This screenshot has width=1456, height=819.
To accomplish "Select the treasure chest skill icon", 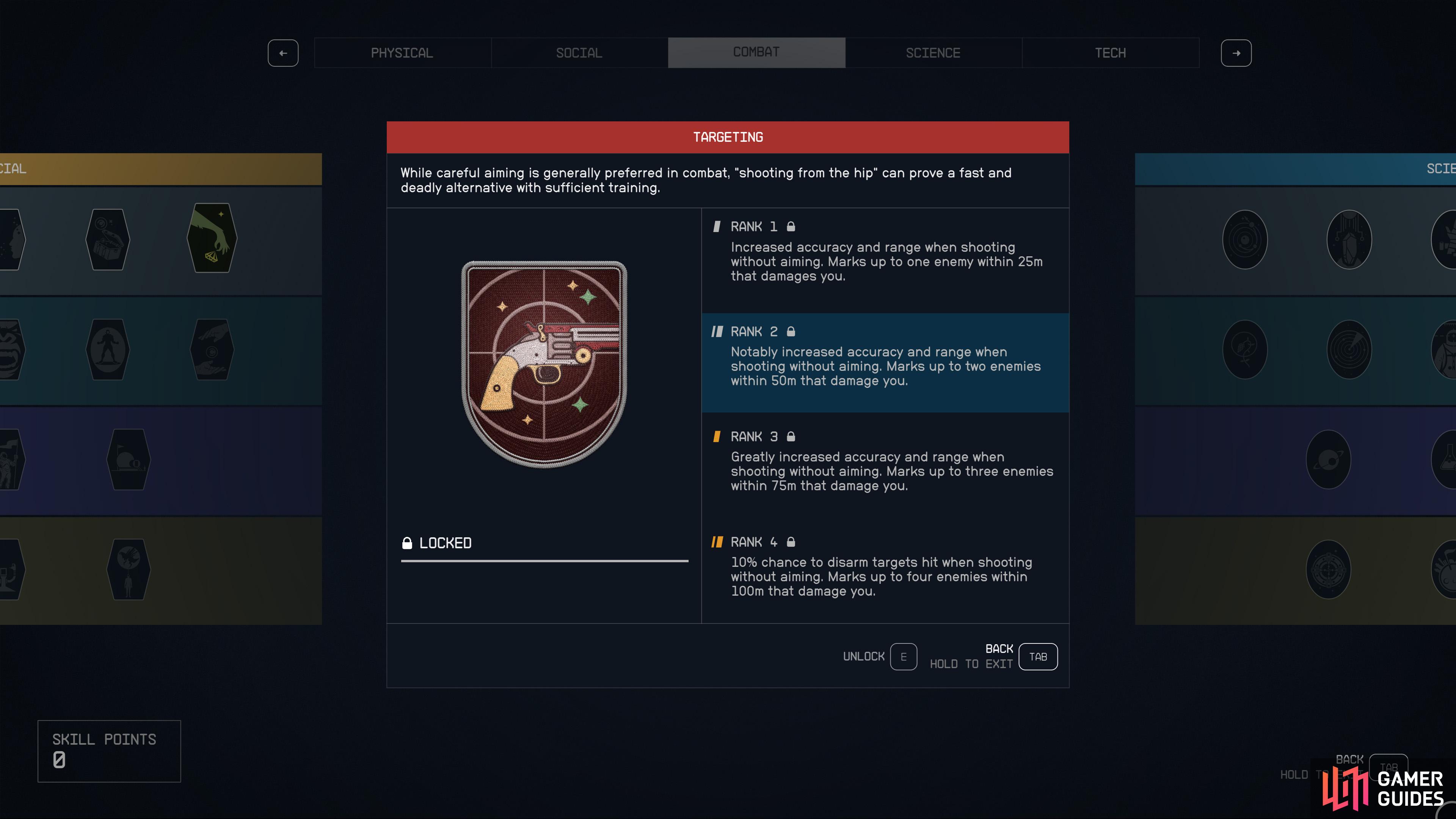I will 107,240.
